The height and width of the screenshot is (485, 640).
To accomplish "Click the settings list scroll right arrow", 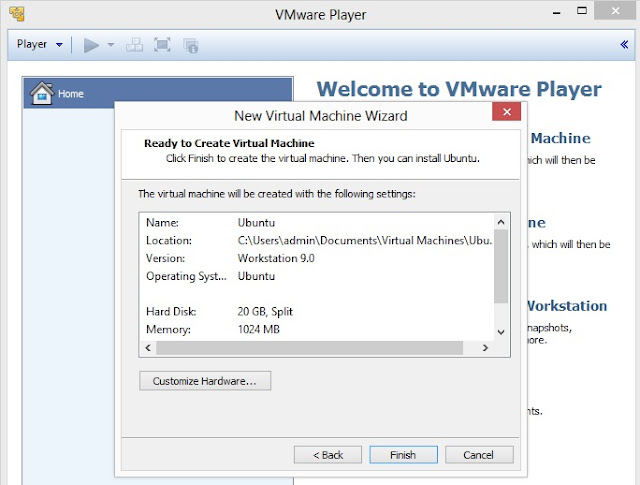I will [x=485, y=348].
